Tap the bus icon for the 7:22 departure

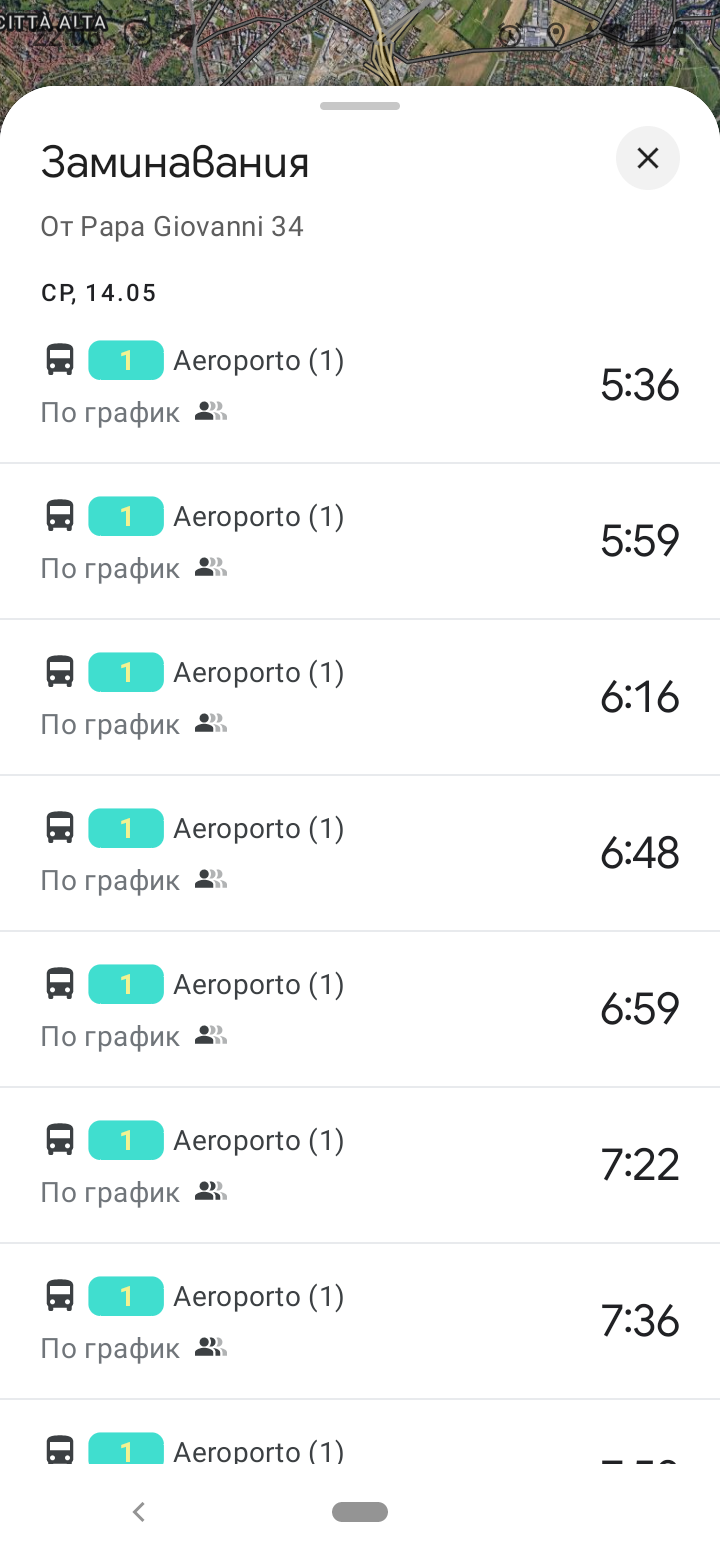[60, 1140]
